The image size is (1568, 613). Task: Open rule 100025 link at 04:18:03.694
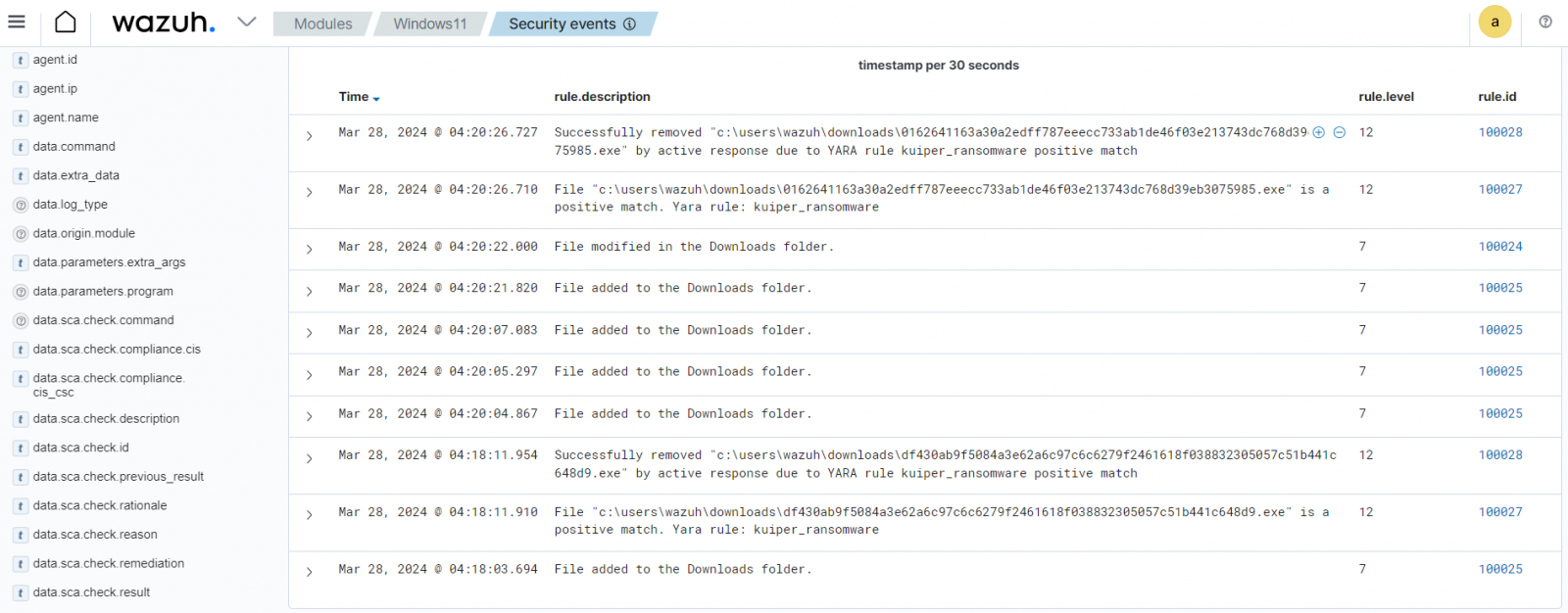coord(1500,569)
